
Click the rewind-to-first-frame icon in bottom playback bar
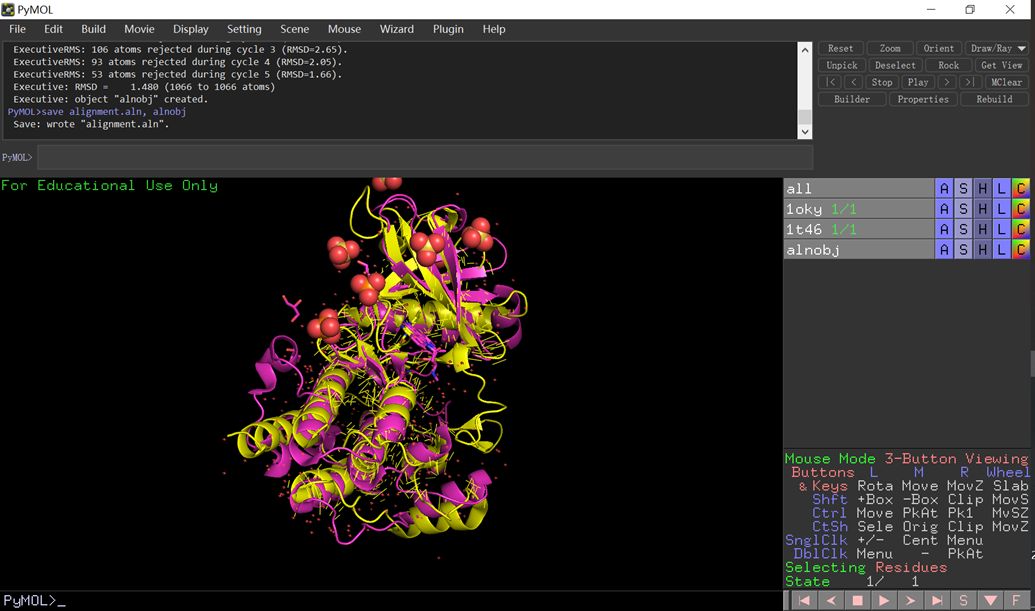tap(803, 600)
